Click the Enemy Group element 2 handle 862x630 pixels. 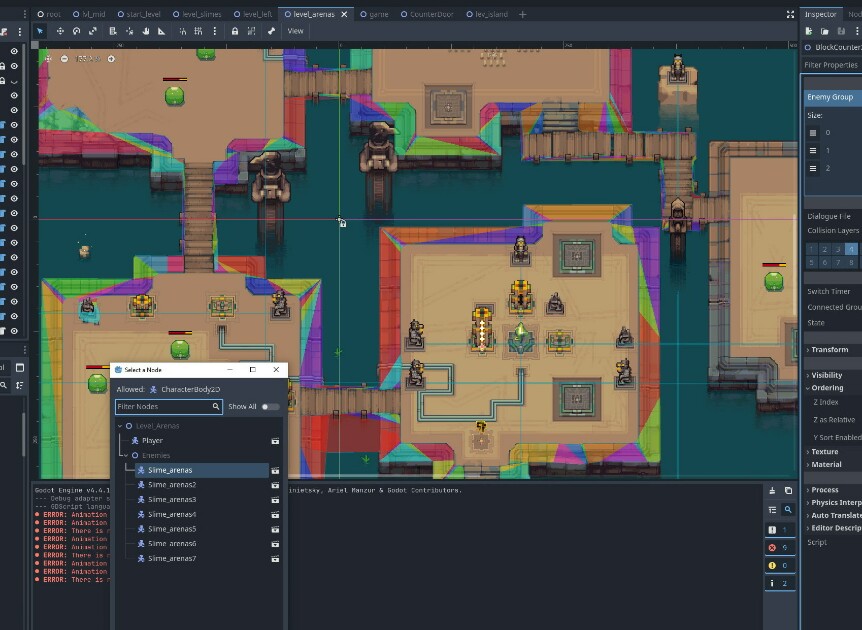(x=813, y=168)
